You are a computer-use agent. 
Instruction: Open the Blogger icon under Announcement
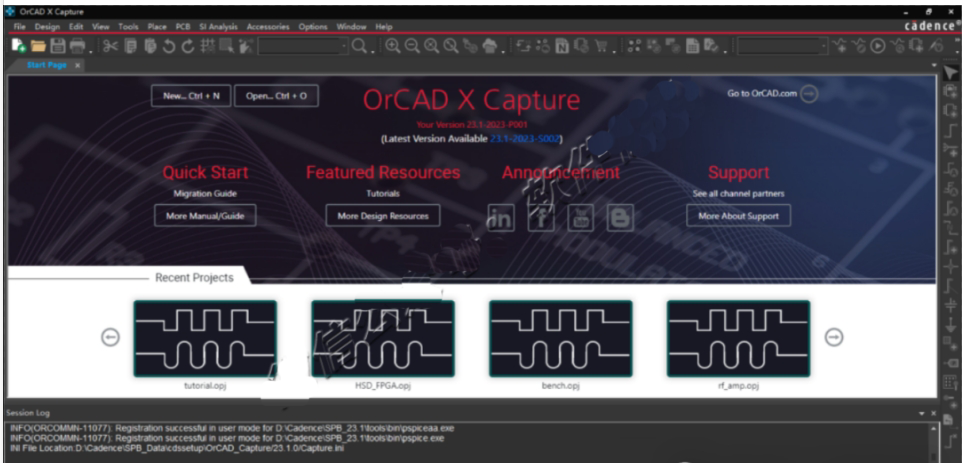tap(620, 218)
